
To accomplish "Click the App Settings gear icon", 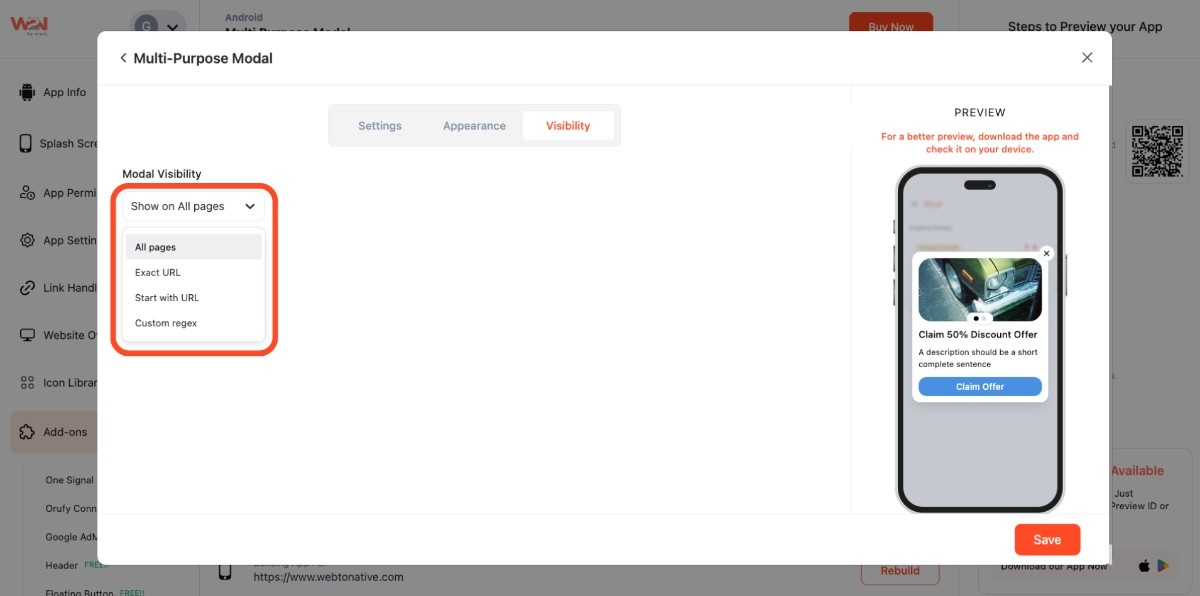I will tap(27, 240).
